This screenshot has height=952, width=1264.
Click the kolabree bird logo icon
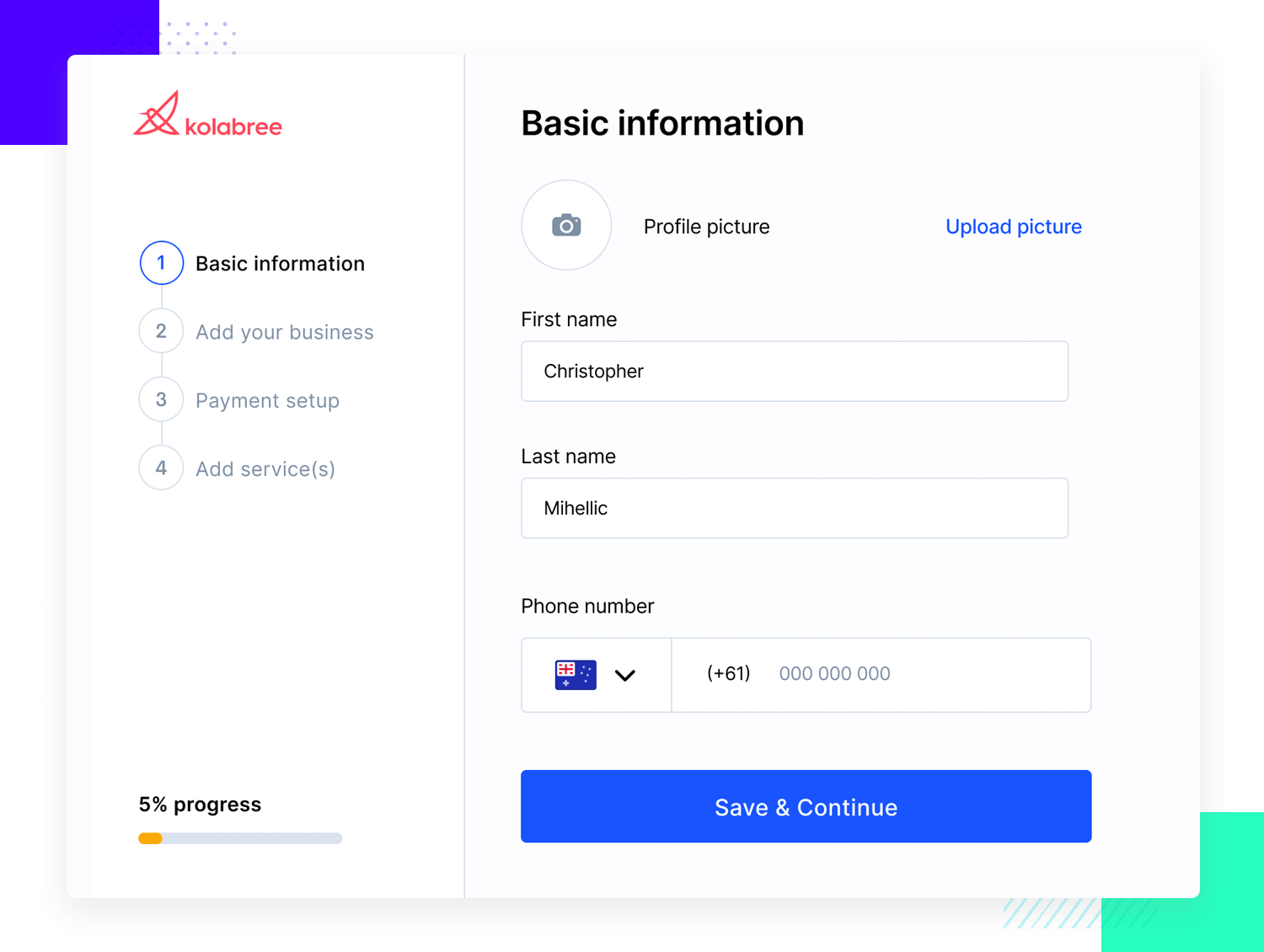[157, 114]
